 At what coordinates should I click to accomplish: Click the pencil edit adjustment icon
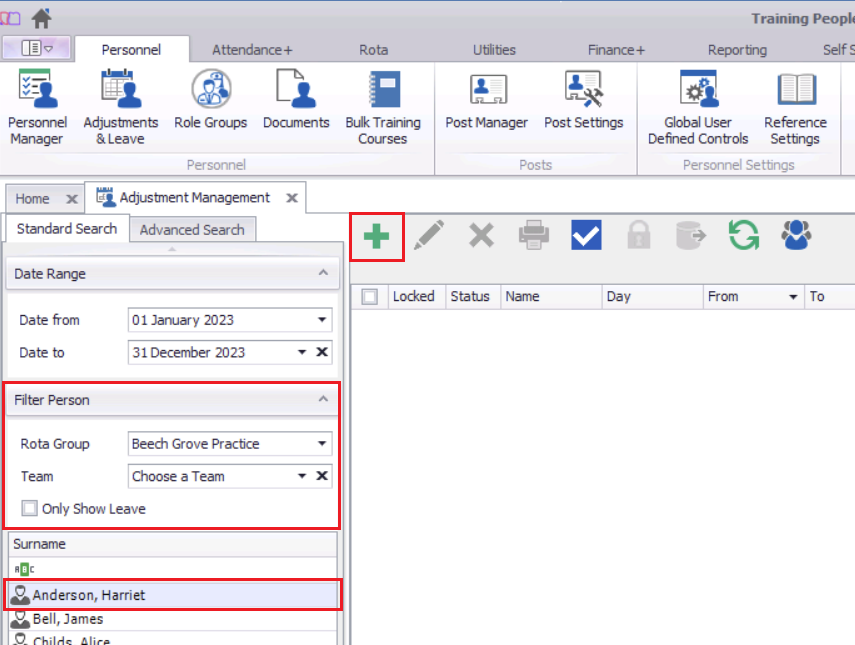429,236
